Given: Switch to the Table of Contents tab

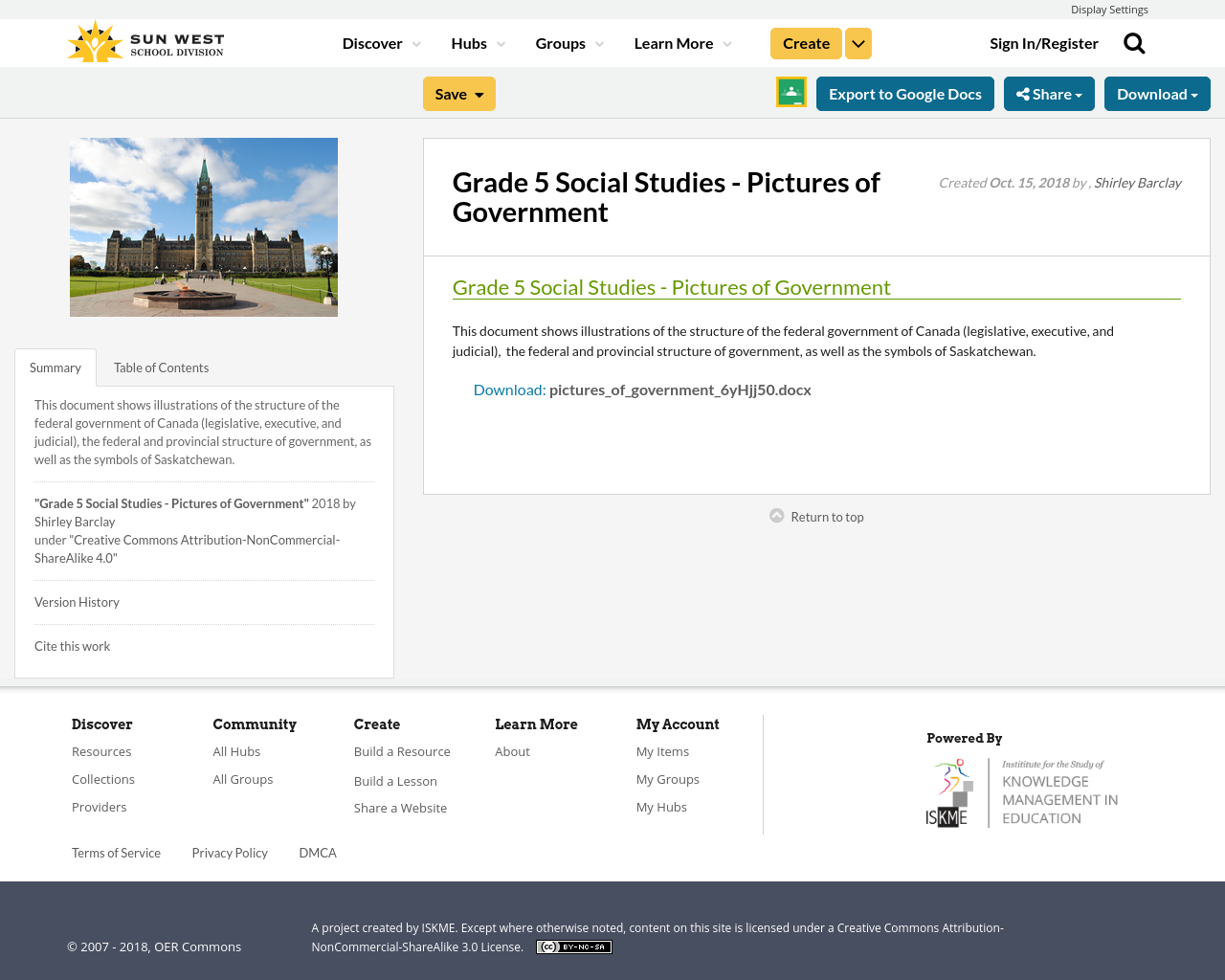Looking at the screenshot, I should 160,366.
